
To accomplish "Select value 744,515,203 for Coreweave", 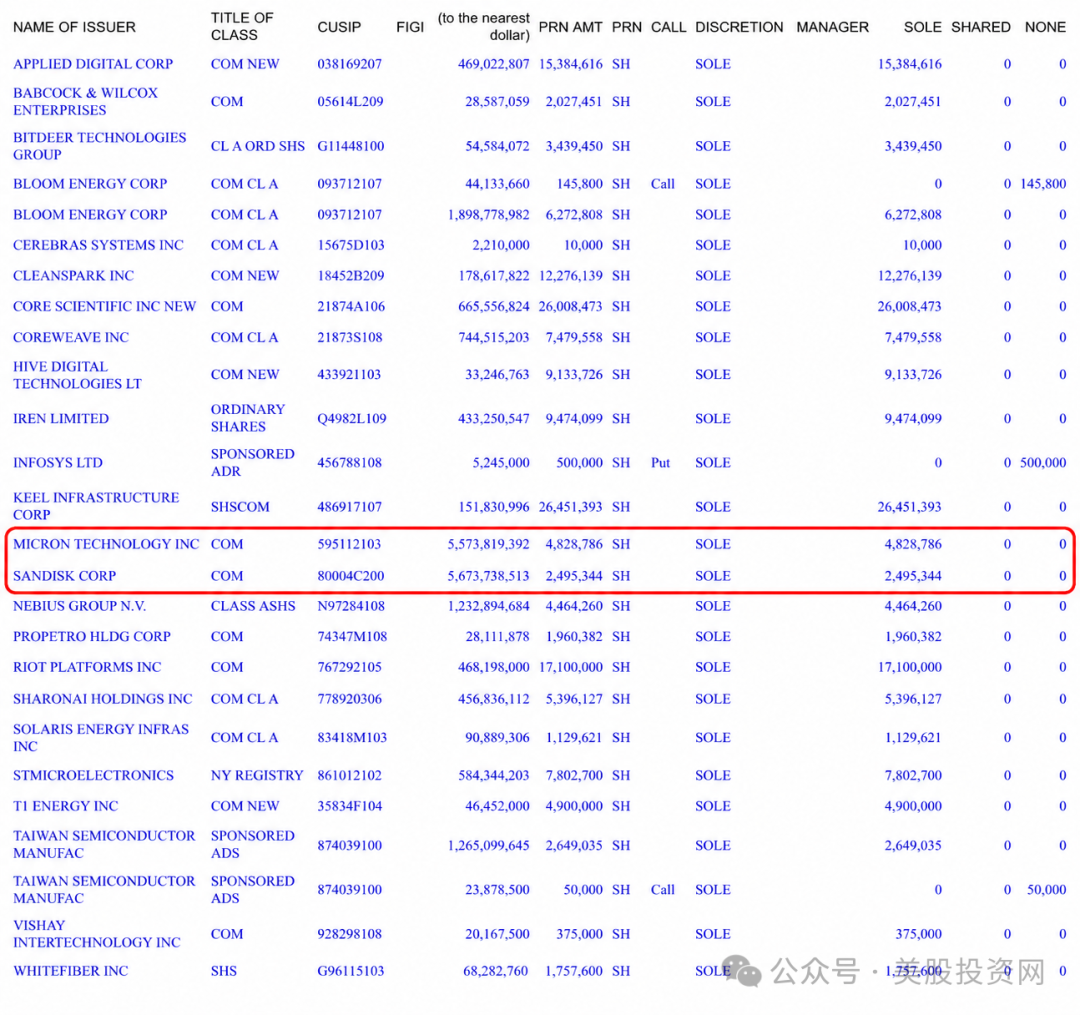I will tap(494, 337).
